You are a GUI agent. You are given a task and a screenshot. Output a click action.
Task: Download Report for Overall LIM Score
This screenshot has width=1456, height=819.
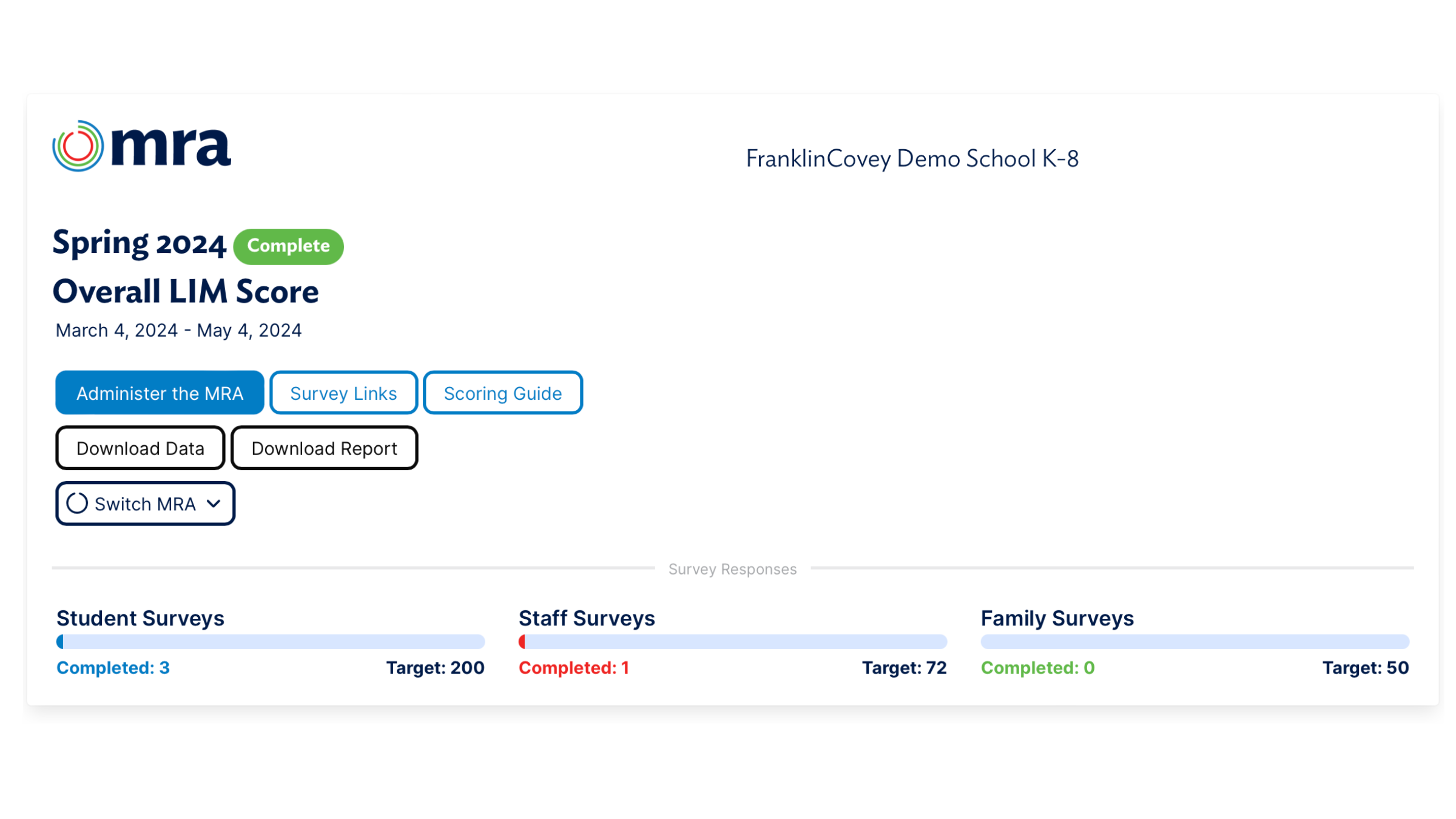point(324,448)
